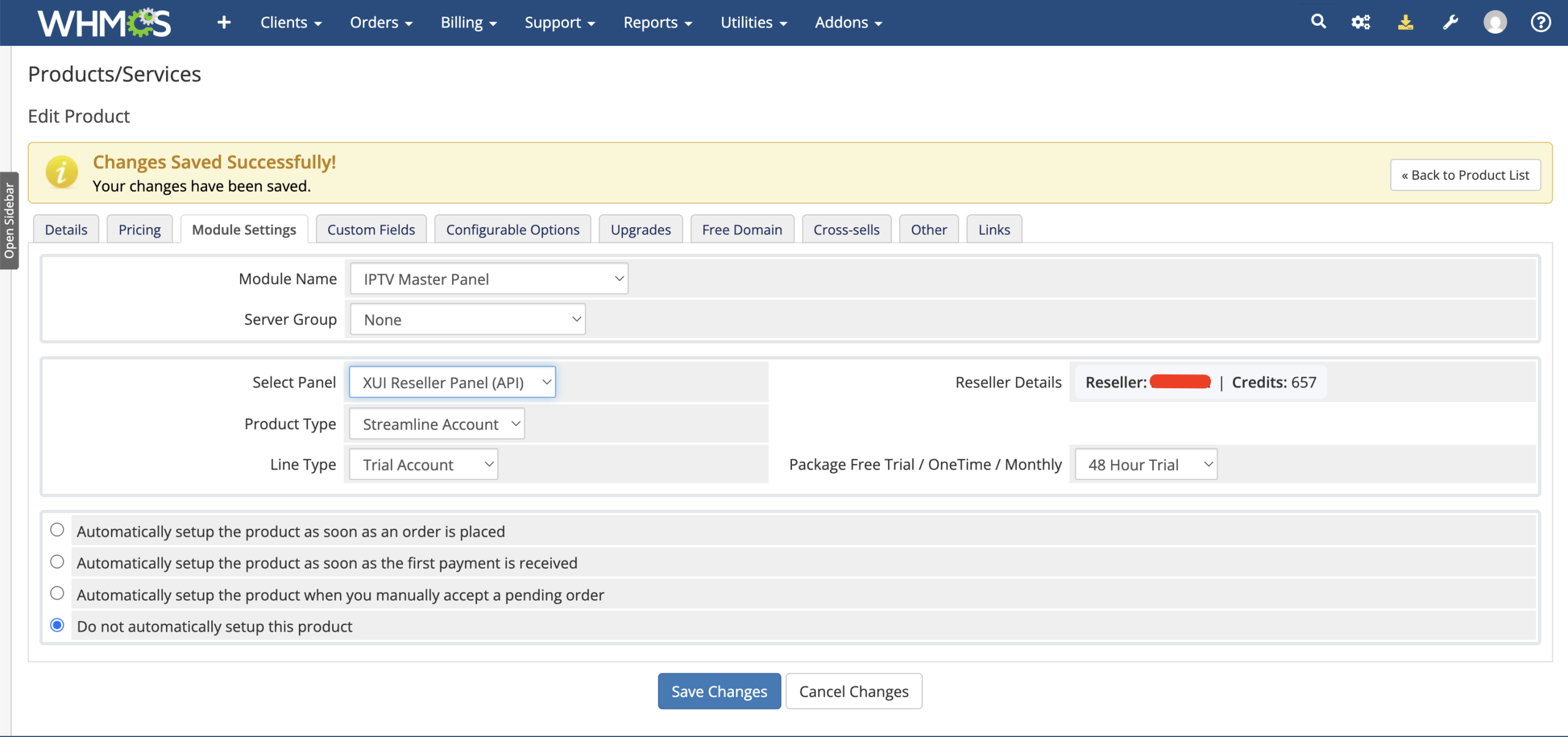
Task: Click the Reseller Details label
Action: tap(1008, 383)
